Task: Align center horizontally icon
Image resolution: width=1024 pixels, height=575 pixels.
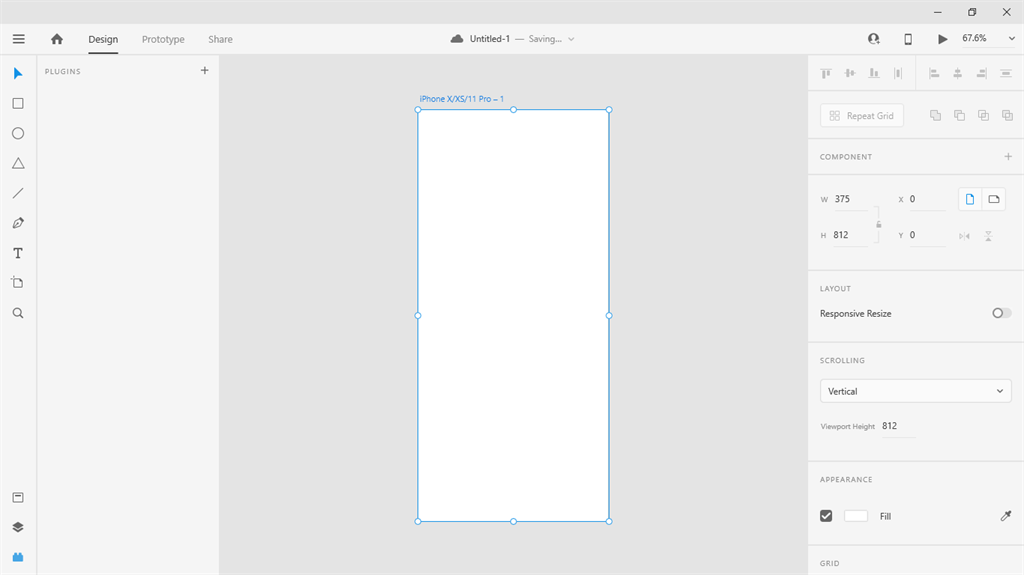Action: (x=957, y=74)
